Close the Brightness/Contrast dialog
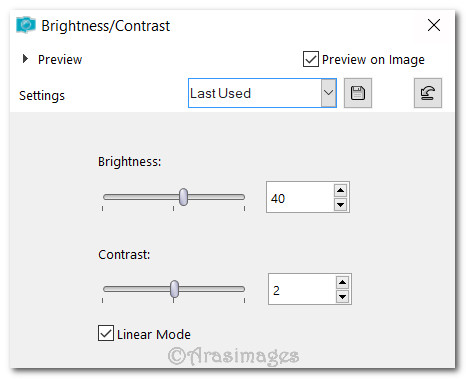The image size is (466, 379). tap(434, 25)
